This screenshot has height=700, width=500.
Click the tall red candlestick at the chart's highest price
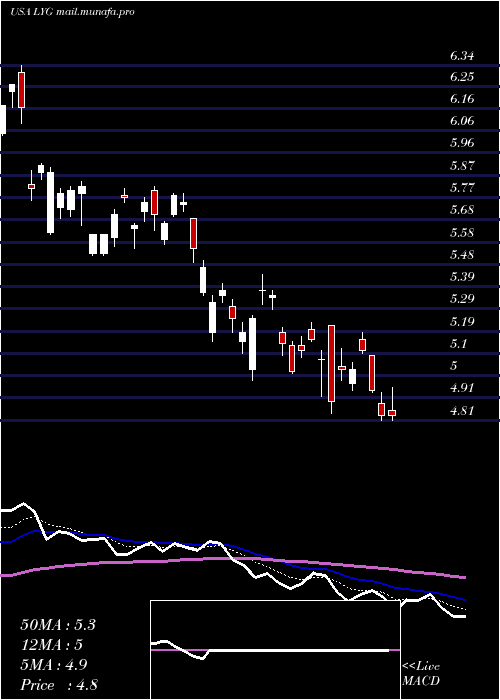tap(21, 90)
